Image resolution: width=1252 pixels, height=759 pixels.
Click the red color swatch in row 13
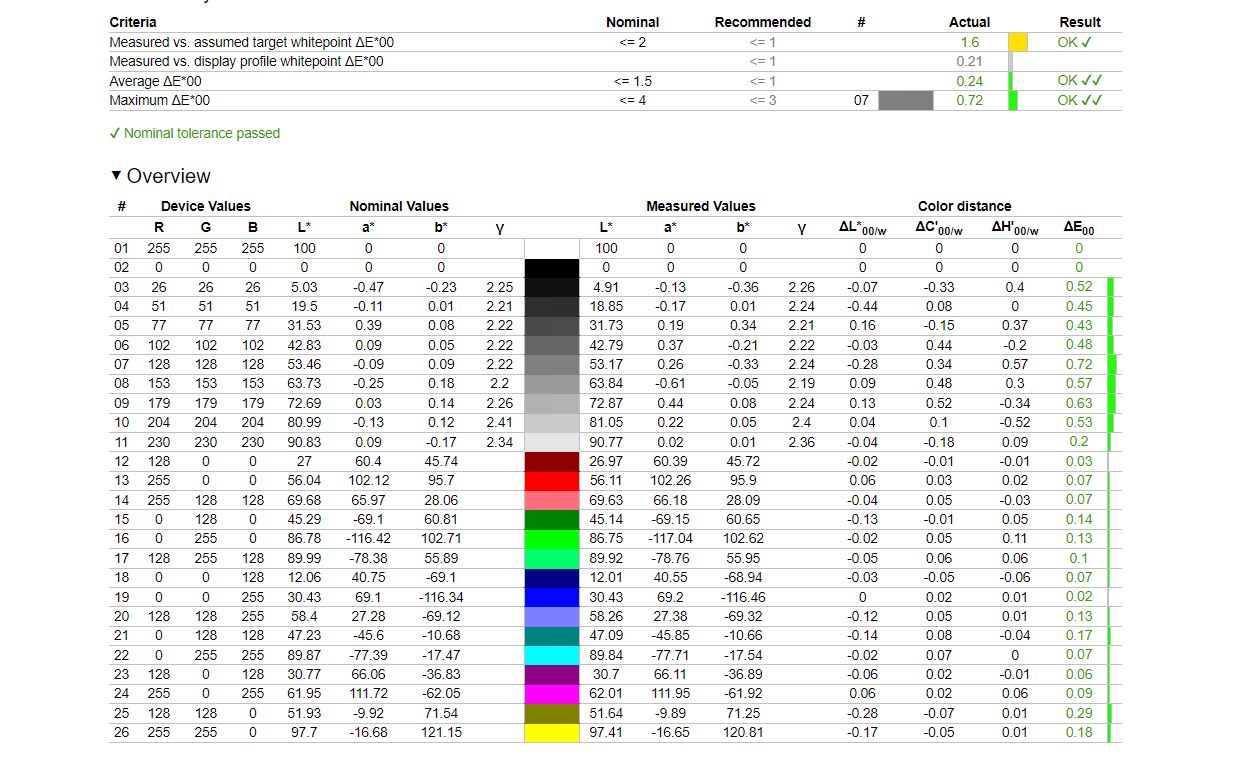click(x=552, y=481)
